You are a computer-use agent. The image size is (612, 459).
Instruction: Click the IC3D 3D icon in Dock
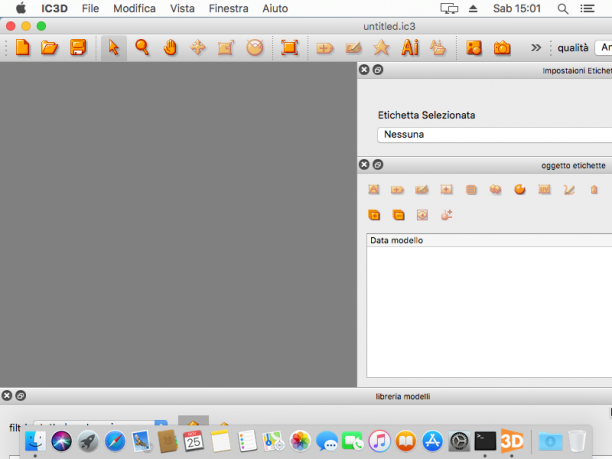[x=512, y=441]
